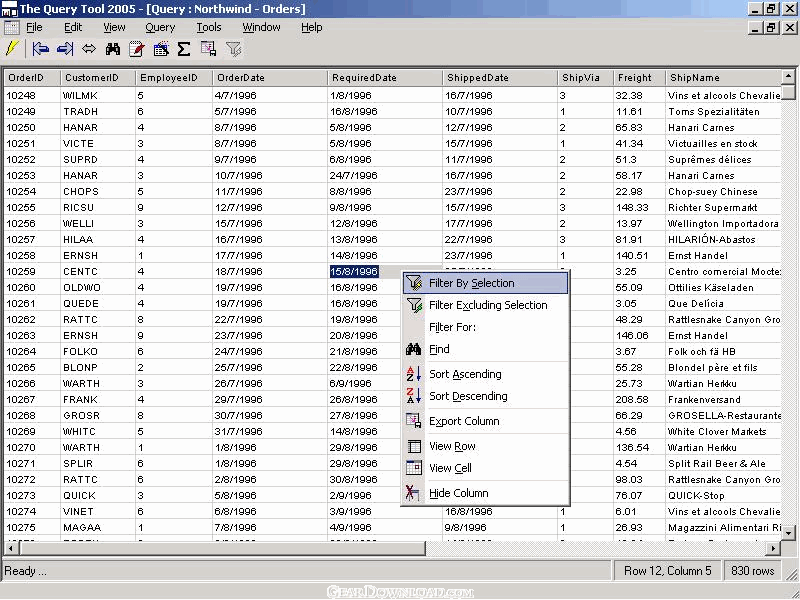Click the EmployeeID column header
The height and width of the screenshot is (600, 800).
174,78
